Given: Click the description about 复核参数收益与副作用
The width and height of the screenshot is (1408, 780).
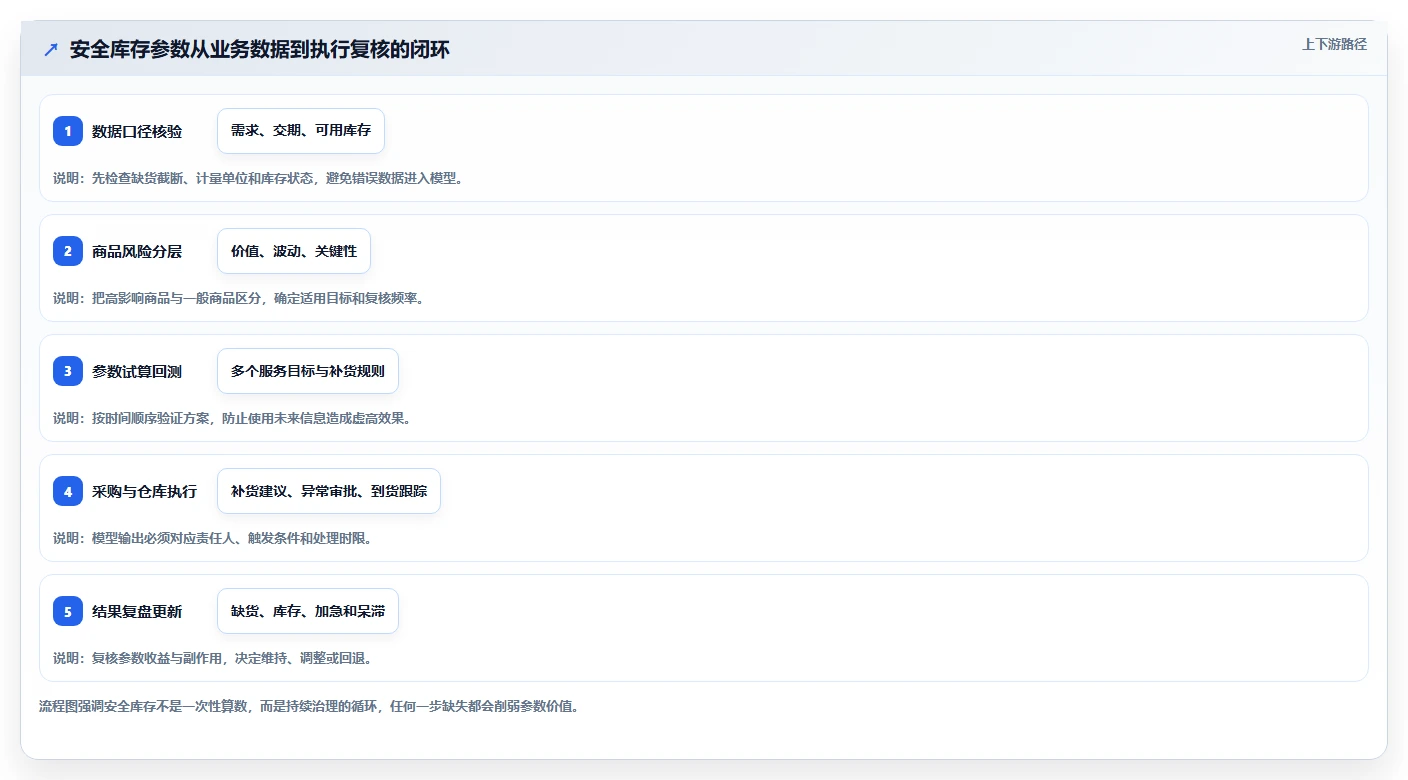Looking at the screenshot, I should [213, 658].
